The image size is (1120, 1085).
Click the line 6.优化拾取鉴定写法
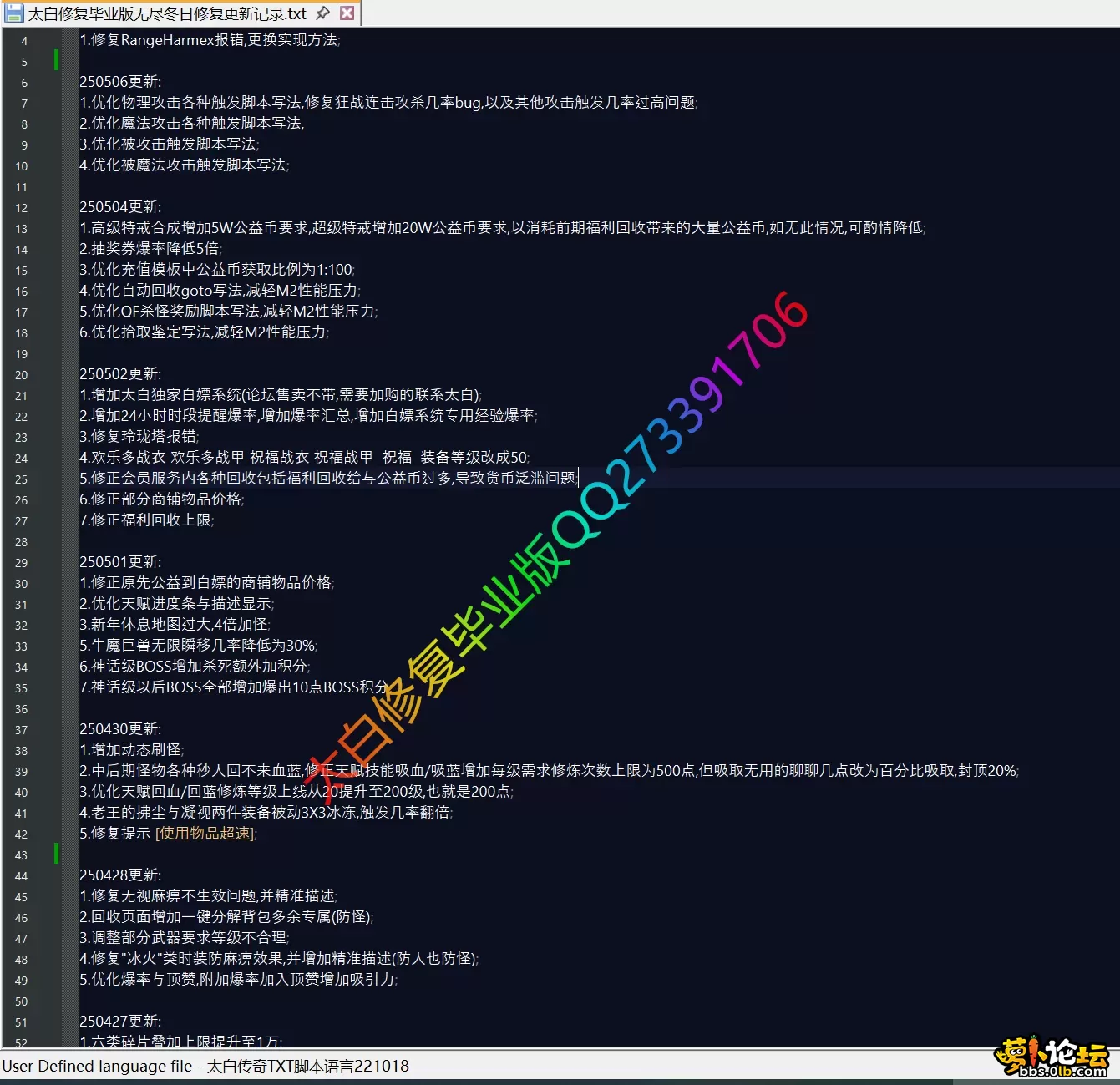point(205,332)
